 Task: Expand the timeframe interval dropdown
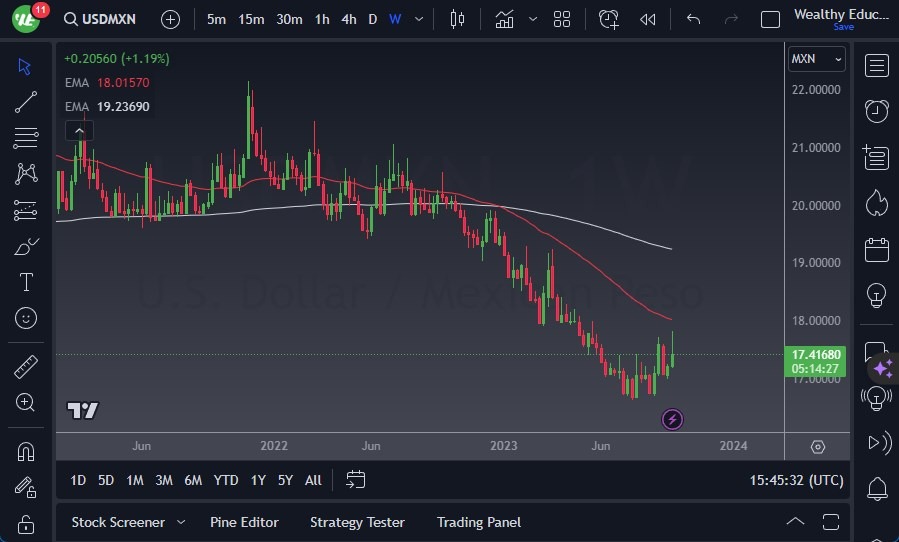tap(419, 20)
